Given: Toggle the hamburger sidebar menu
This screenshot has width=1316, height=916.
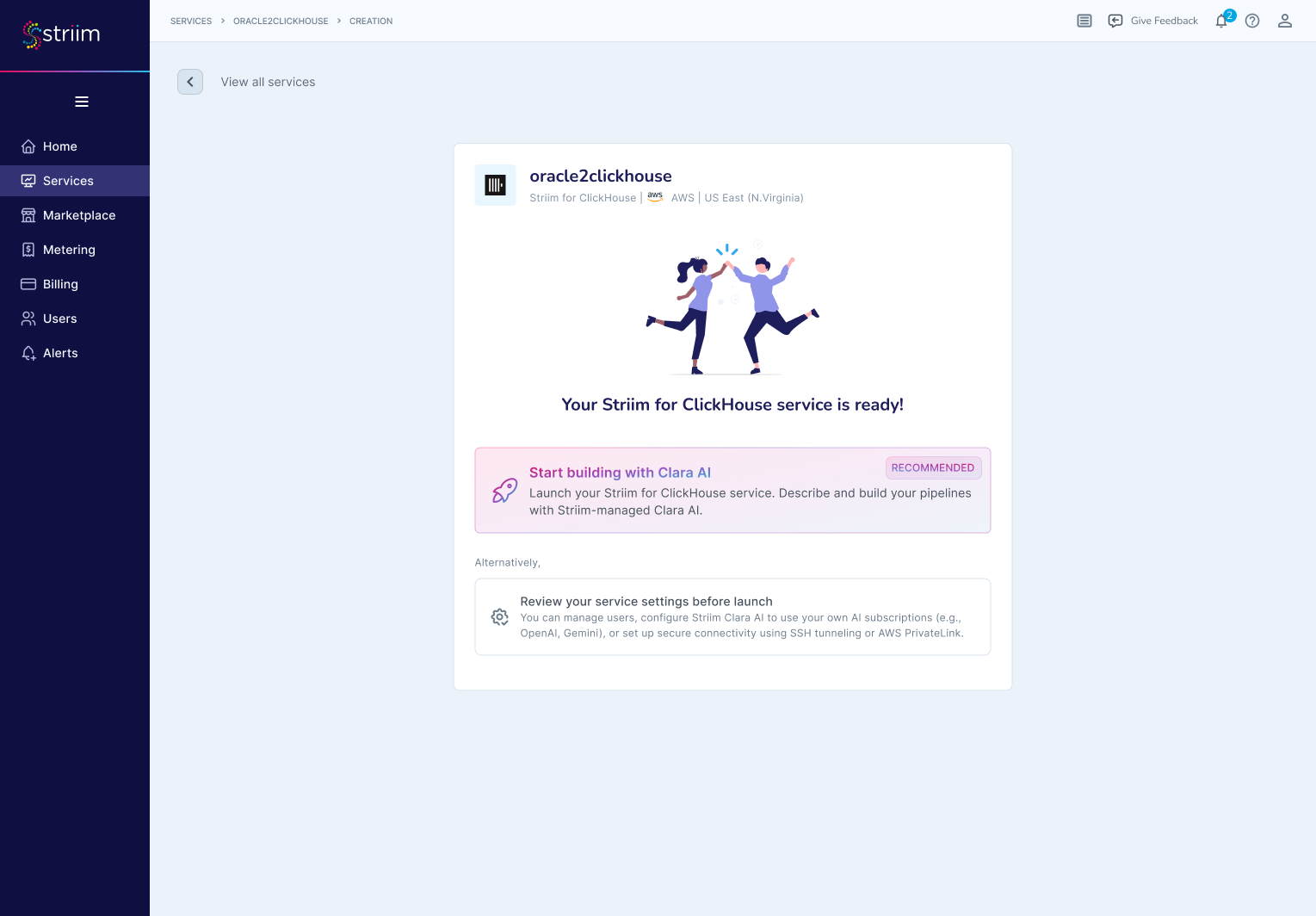Looking at the screenshot, I should coord(82,102).
